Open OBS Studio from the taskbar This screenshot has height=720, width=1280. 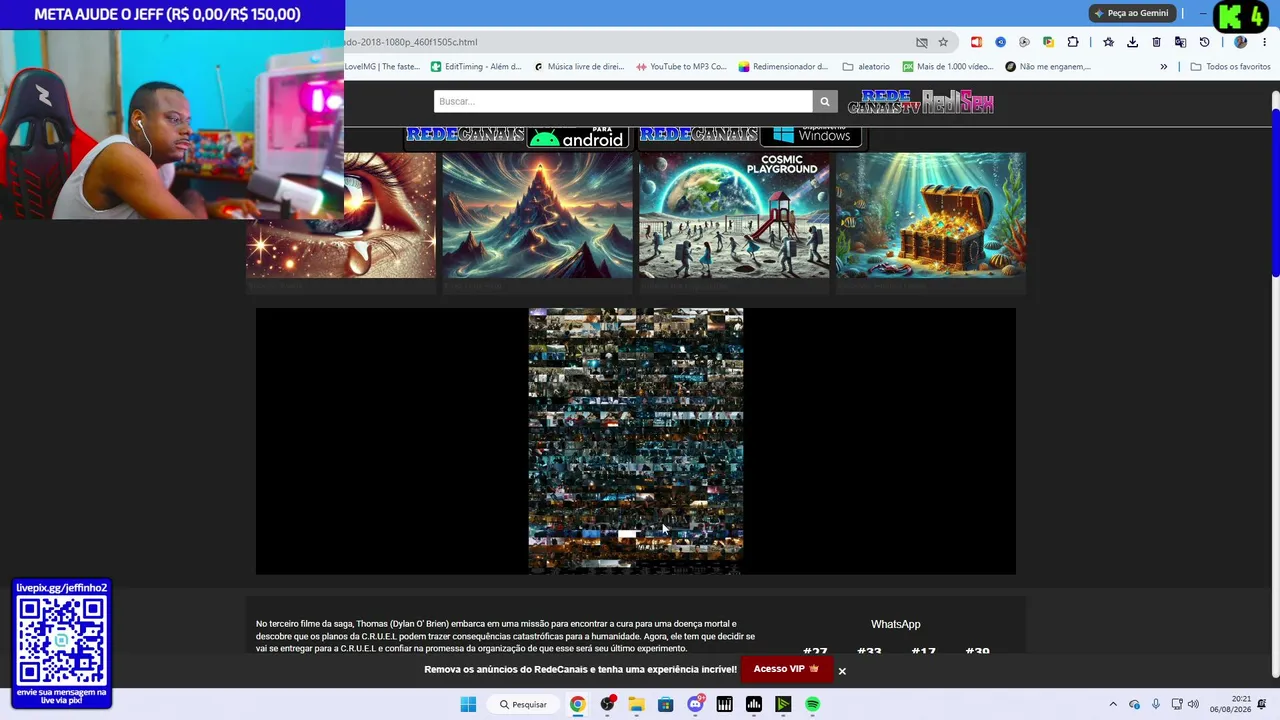[x=607, y=704]
